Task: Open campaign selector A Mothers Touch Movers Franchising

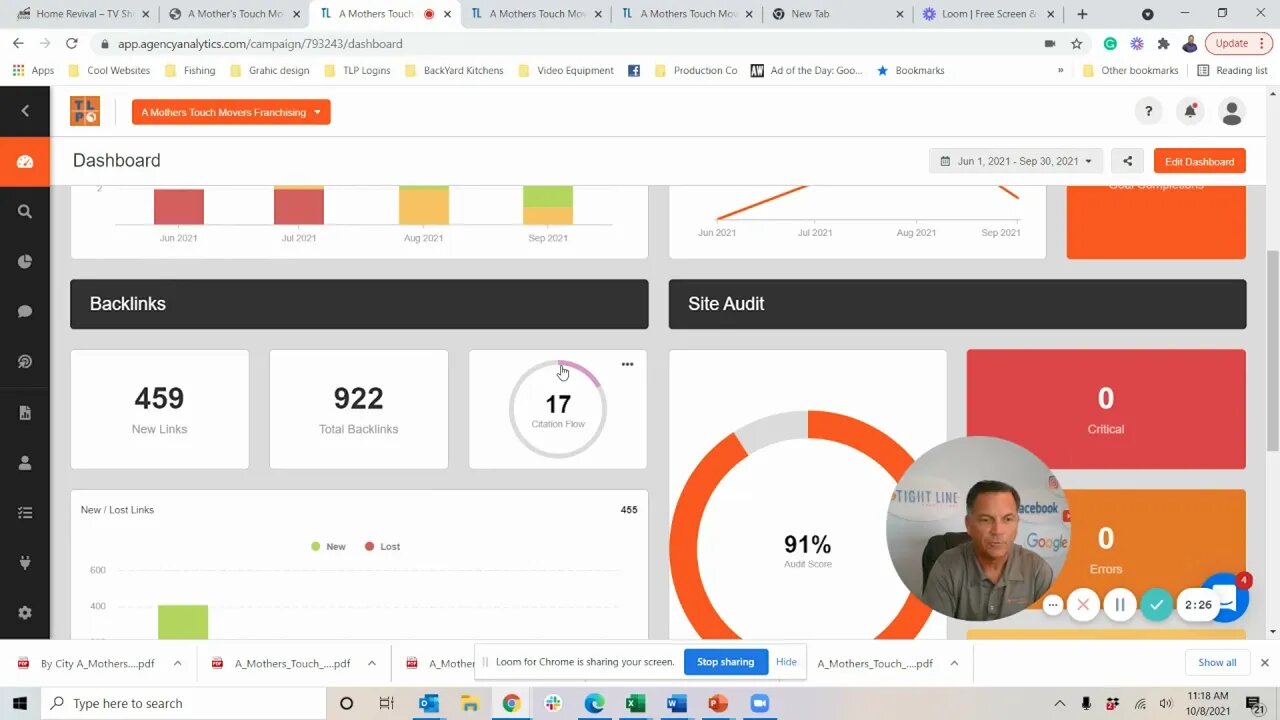Action: 231,112
